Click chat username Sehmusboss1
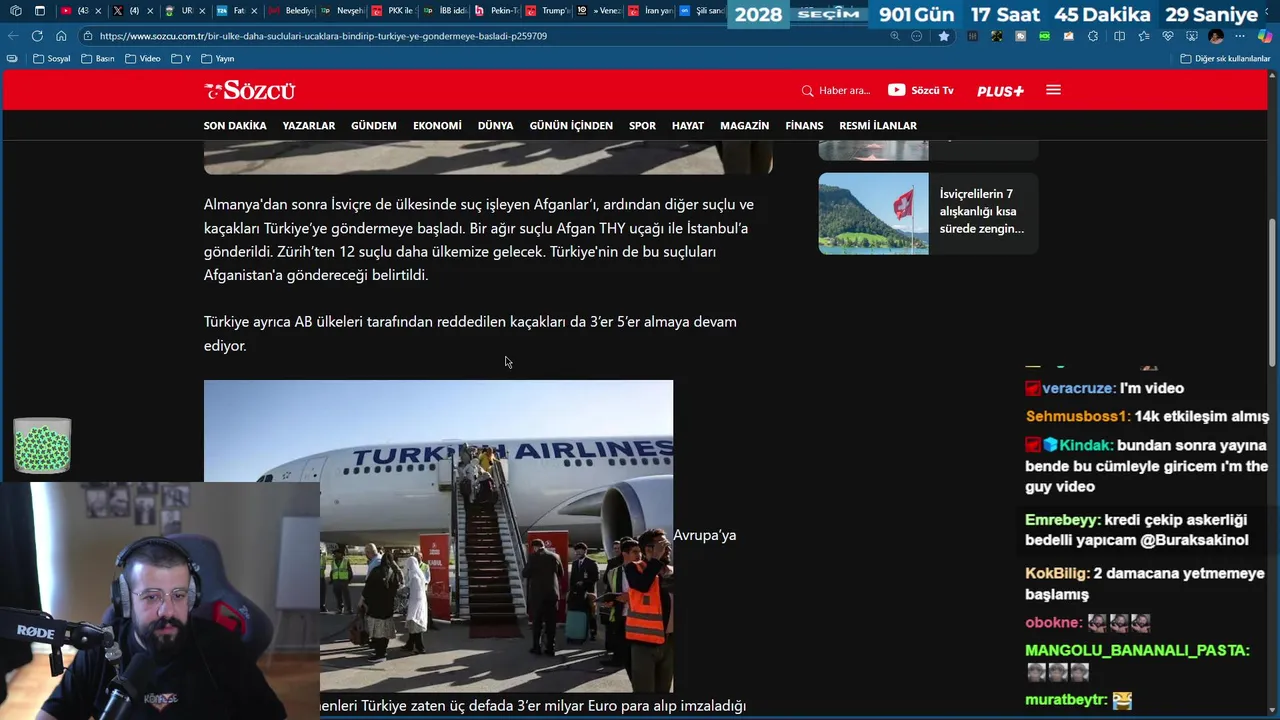The image size is (1280, 720). [1078, 416]
